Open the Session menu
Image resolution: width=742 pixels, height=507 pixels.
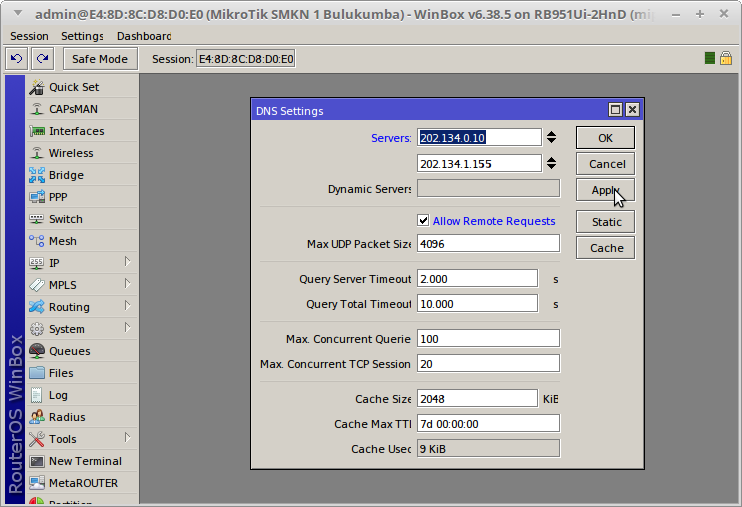[x=29, y=36]
